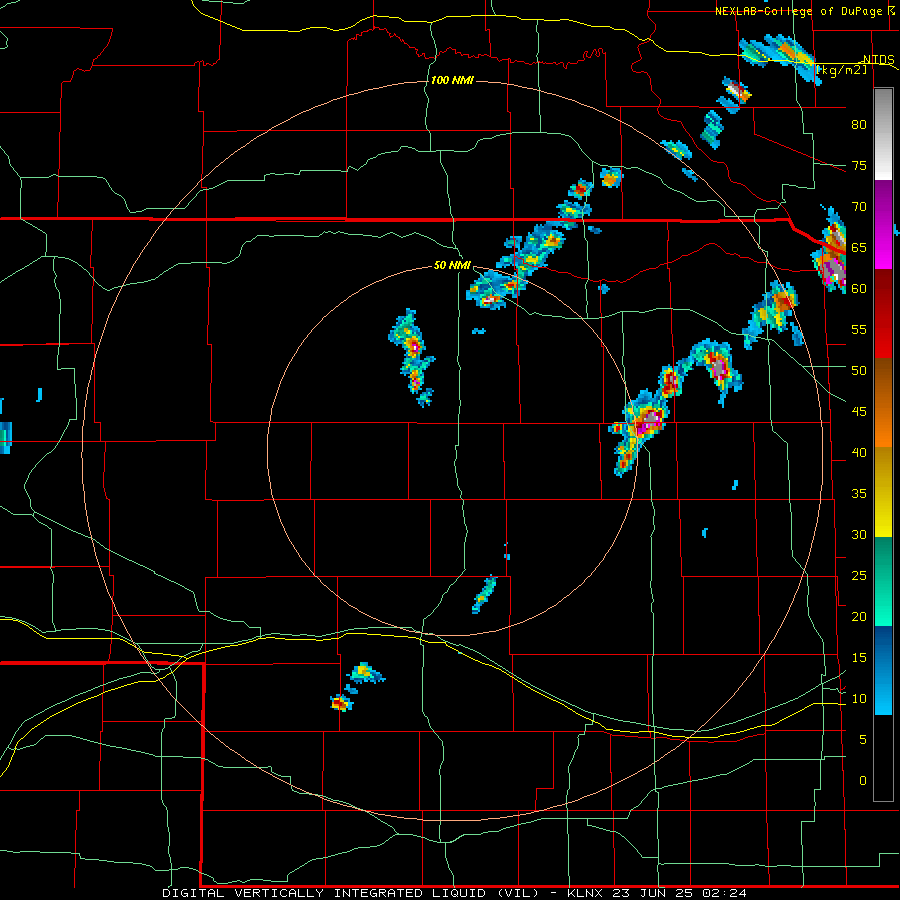Click the 55 value on the VIL scale
The image size is (900, 900).
pos(859,330)
